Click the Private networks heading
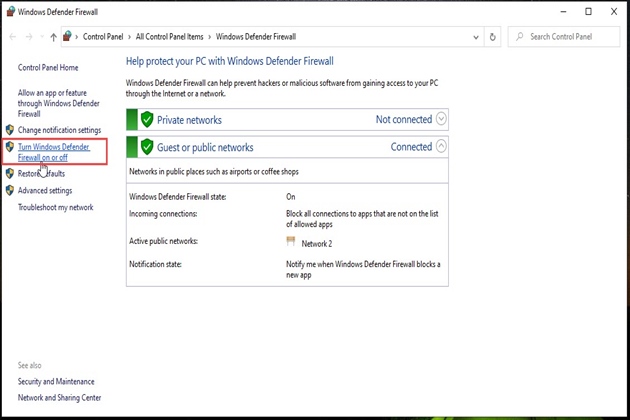The height and width of the screenshot is (420, 630). click(x=189, y=120)
